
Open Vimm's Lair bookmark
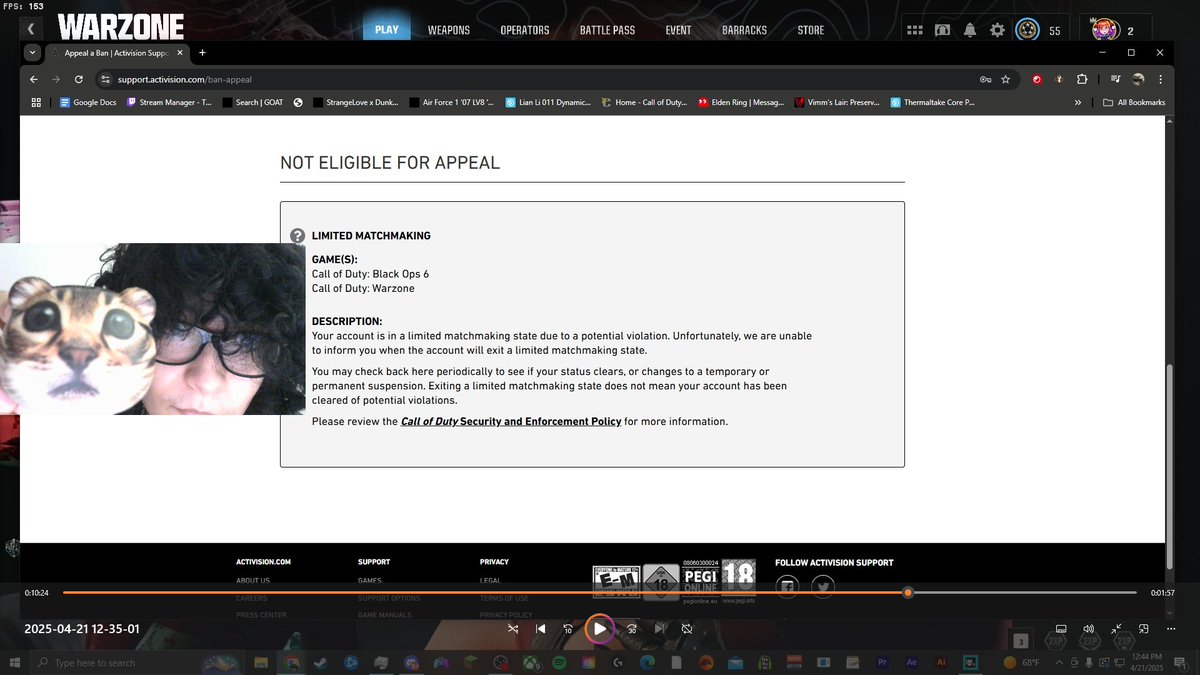coord(837,102)
